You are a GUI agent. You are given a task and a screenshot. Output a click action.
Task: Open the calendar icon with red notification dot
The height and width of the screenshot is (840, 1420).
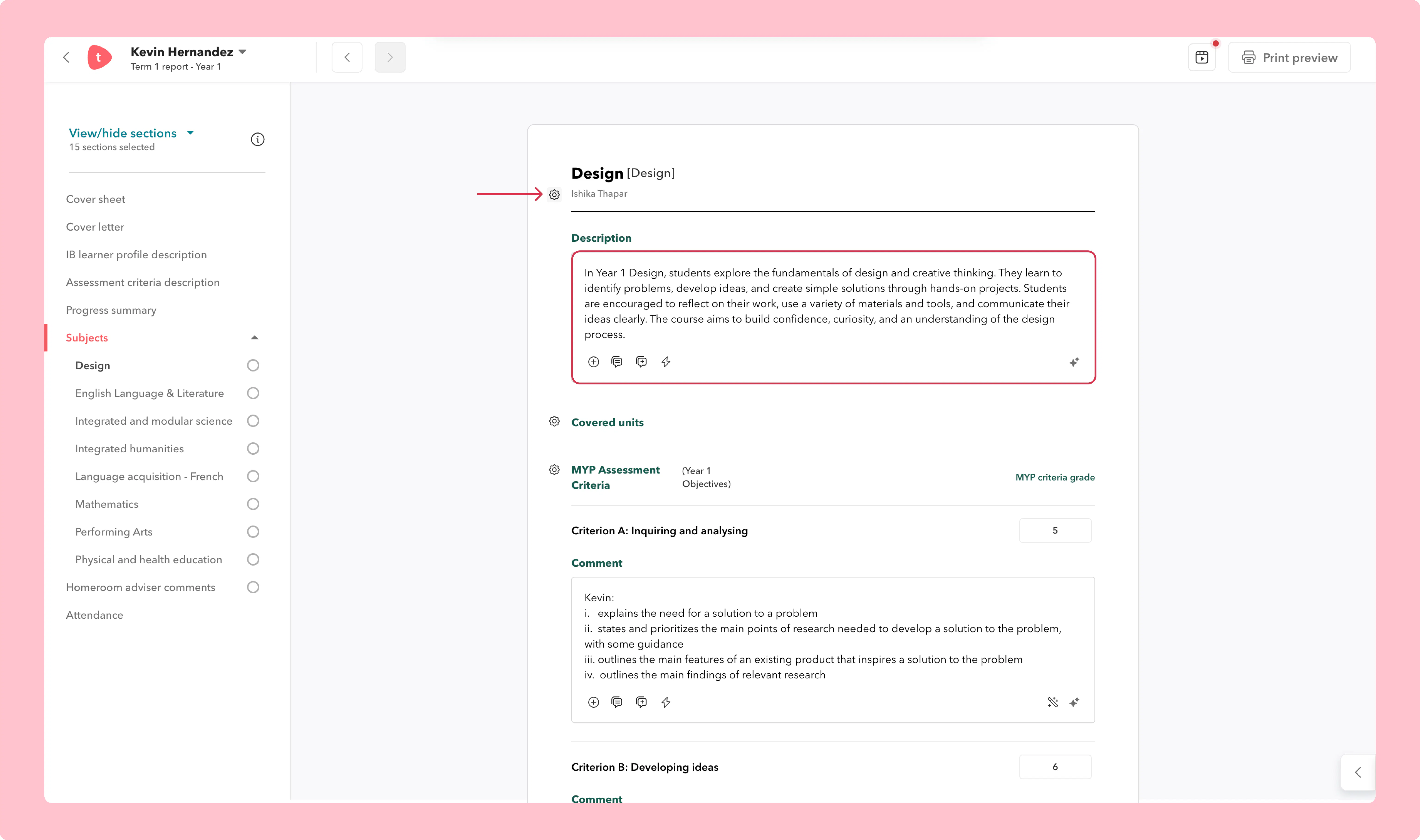click(x=1201, y=57)
